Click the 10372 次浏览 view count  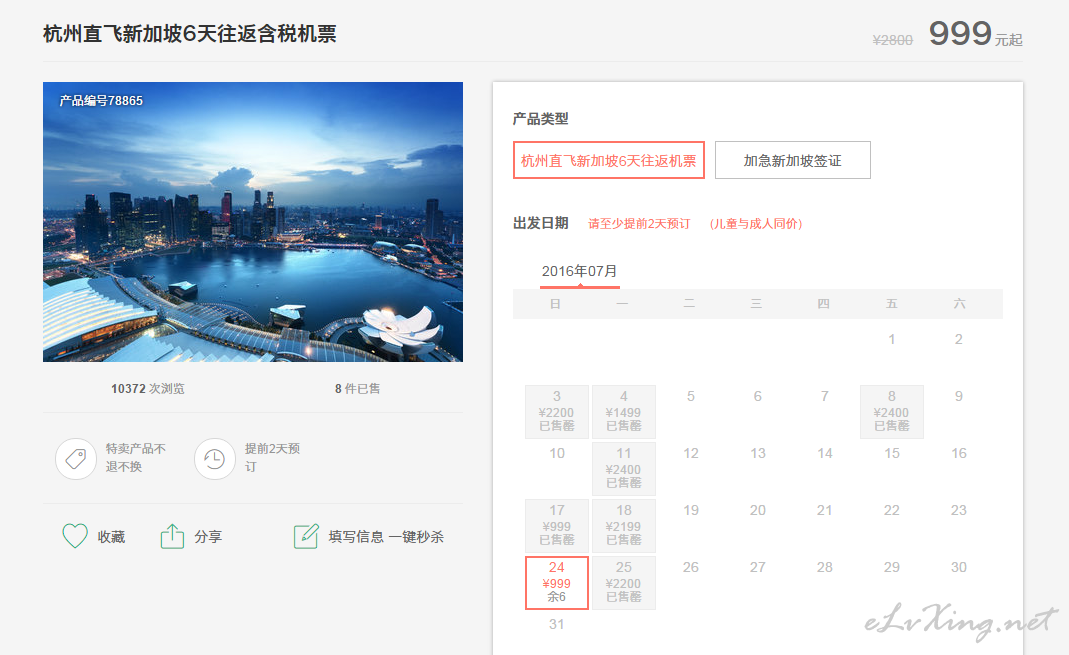[x=148, y=389]
